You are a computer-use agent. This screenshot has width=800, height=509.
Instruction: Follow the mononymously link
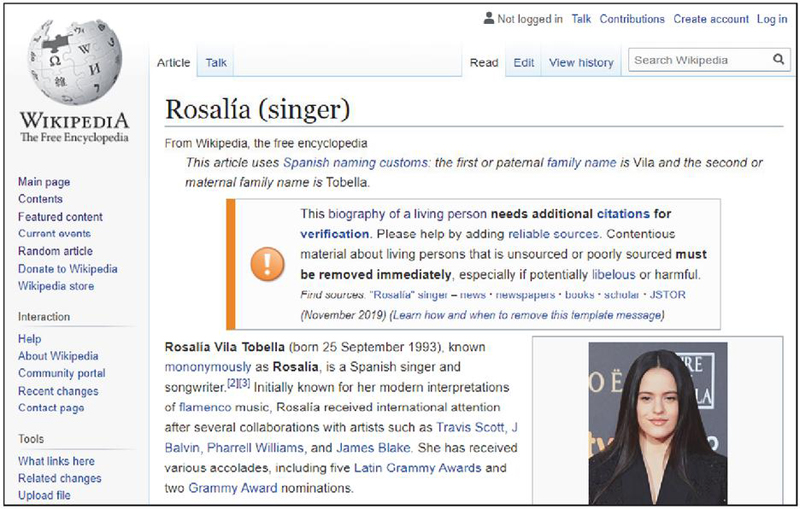point(208,367)
